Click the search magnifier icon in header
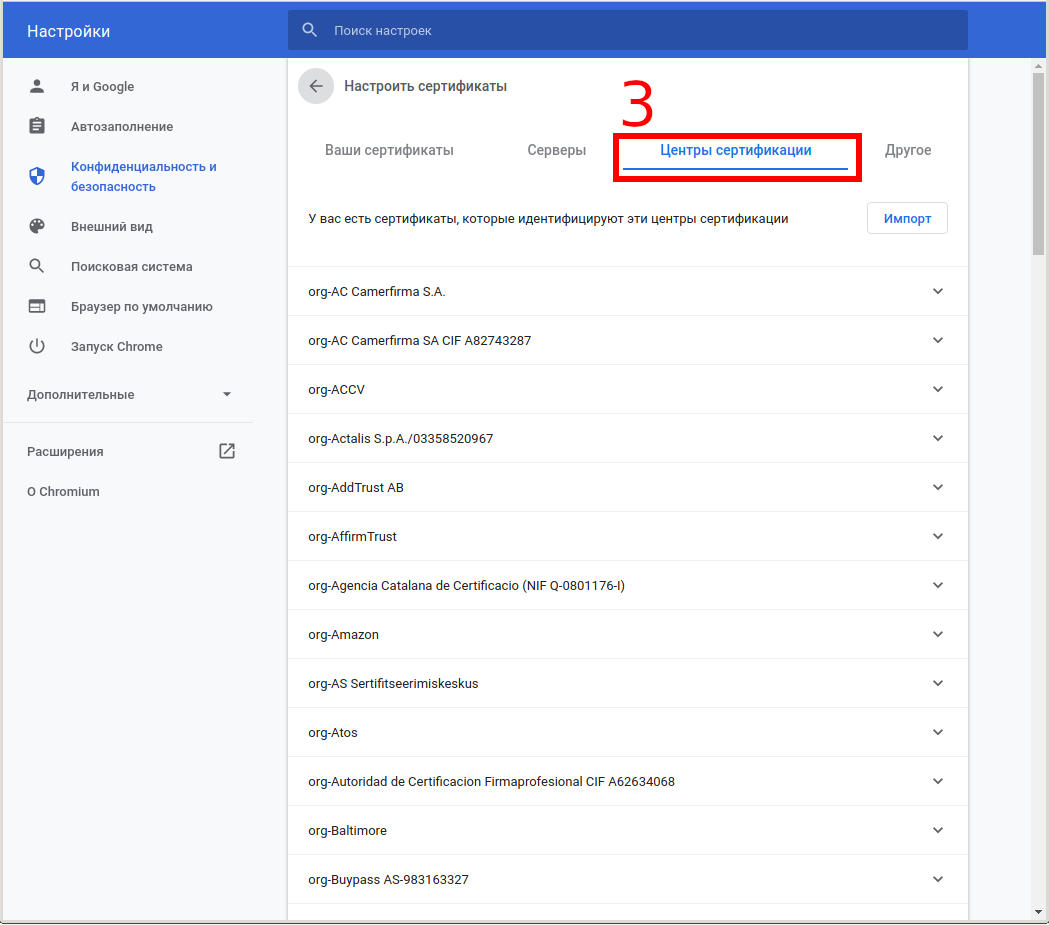The width and height of the screenshot is (1049, 925). point(310,30)
